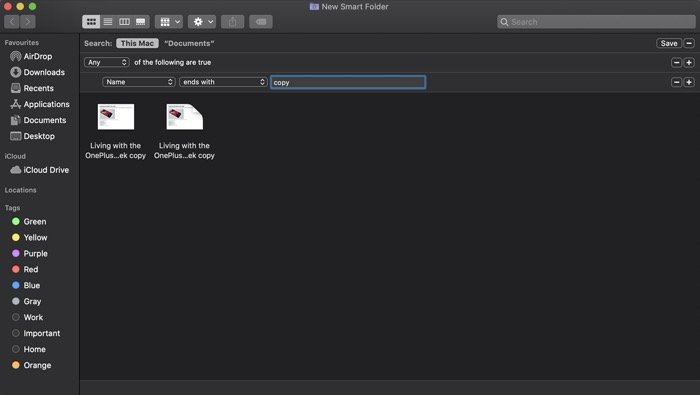Image resolution: width=700 pixels, height=395 pixels.
Task: Select the Important tag in sidebar
Action: click(36, 333)
